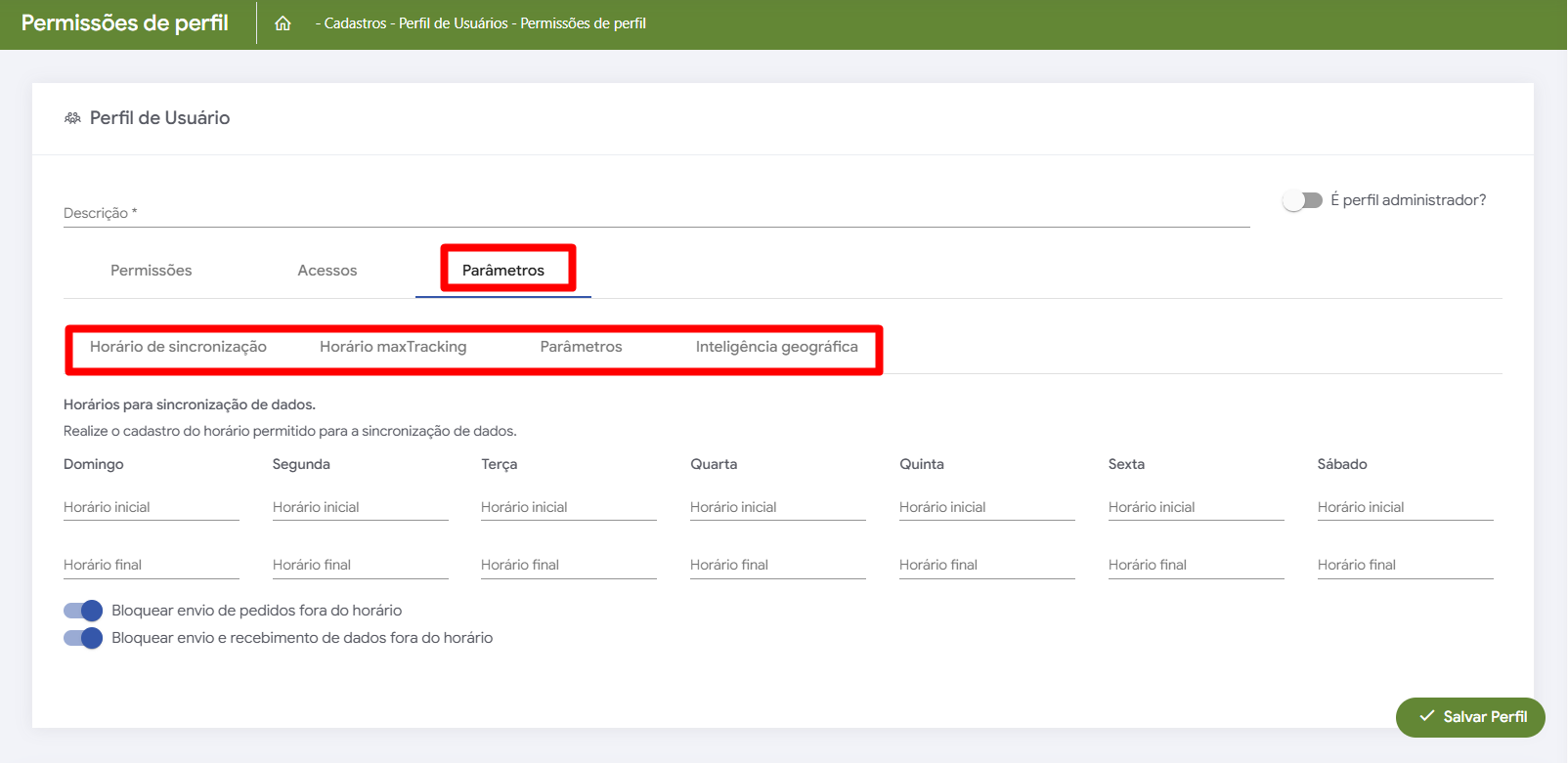Toggle 'Bloquear envio e recebimento de dados' switch
Image resolution: width=1568 pixels, height=763 pixels.
tap(83, 638)
